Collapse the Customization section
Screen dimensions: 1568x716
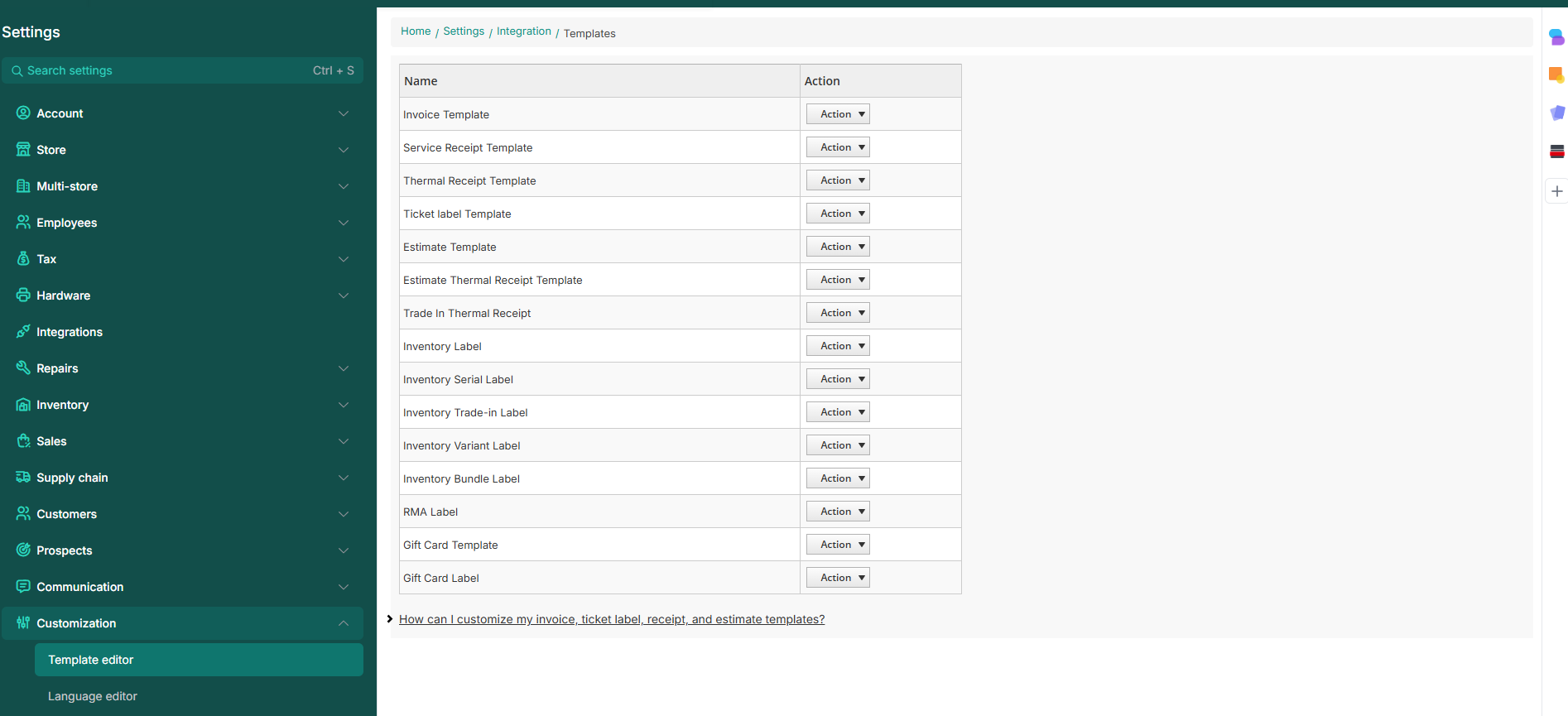click(344, 623)
